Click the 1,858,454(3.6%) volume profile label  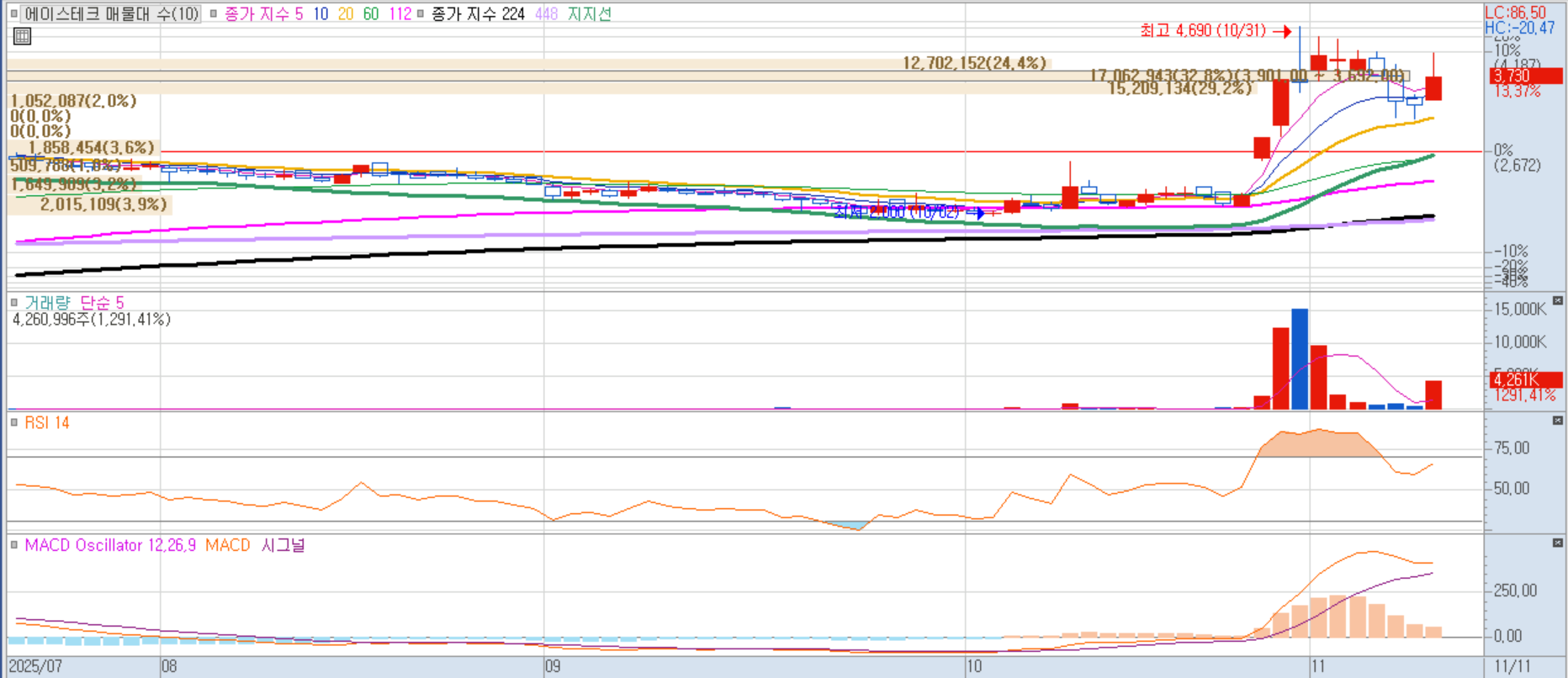coord(91,148)
